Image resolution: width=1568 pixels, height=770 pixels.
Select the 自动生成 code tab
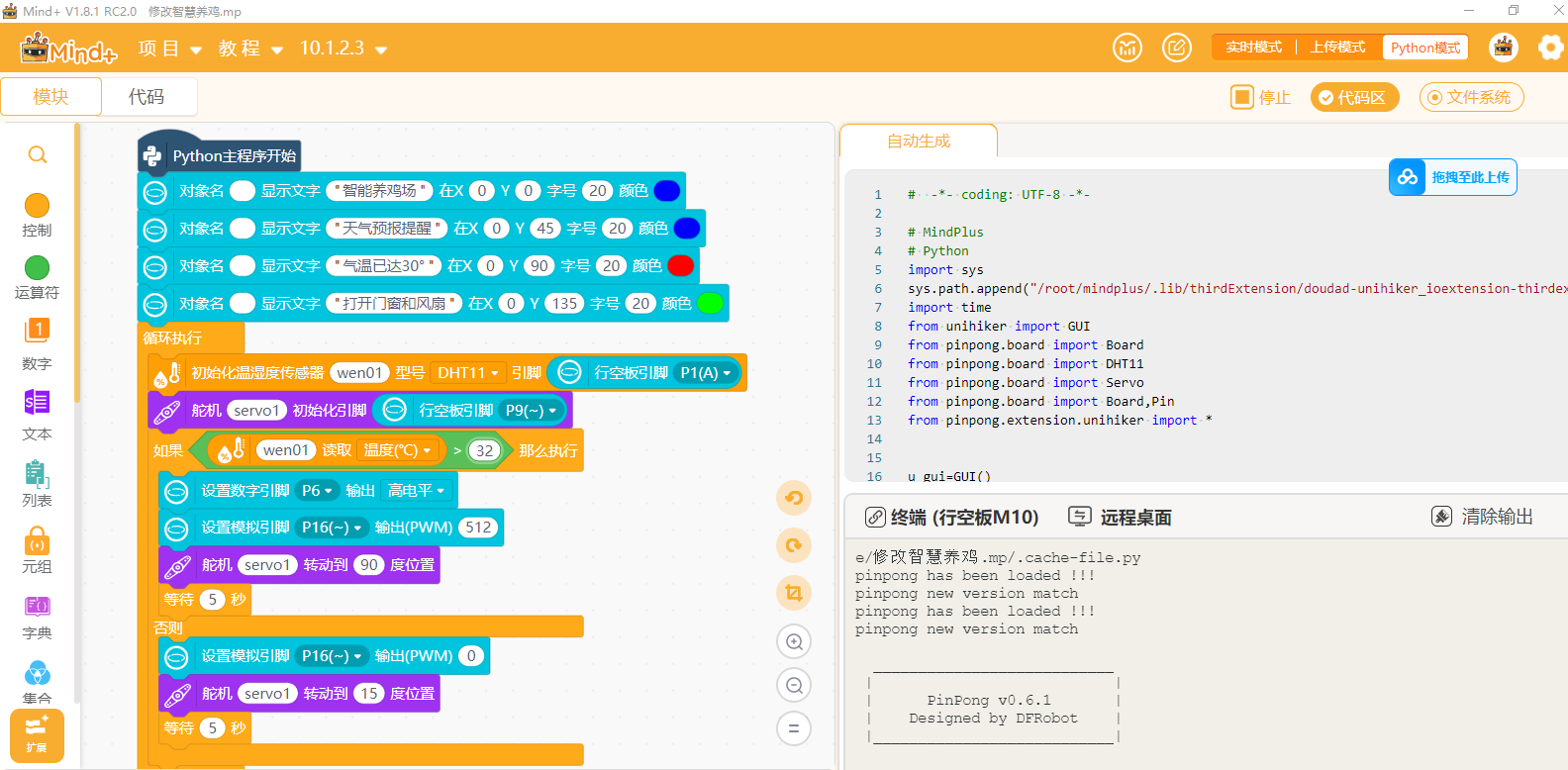pos(918,141)
